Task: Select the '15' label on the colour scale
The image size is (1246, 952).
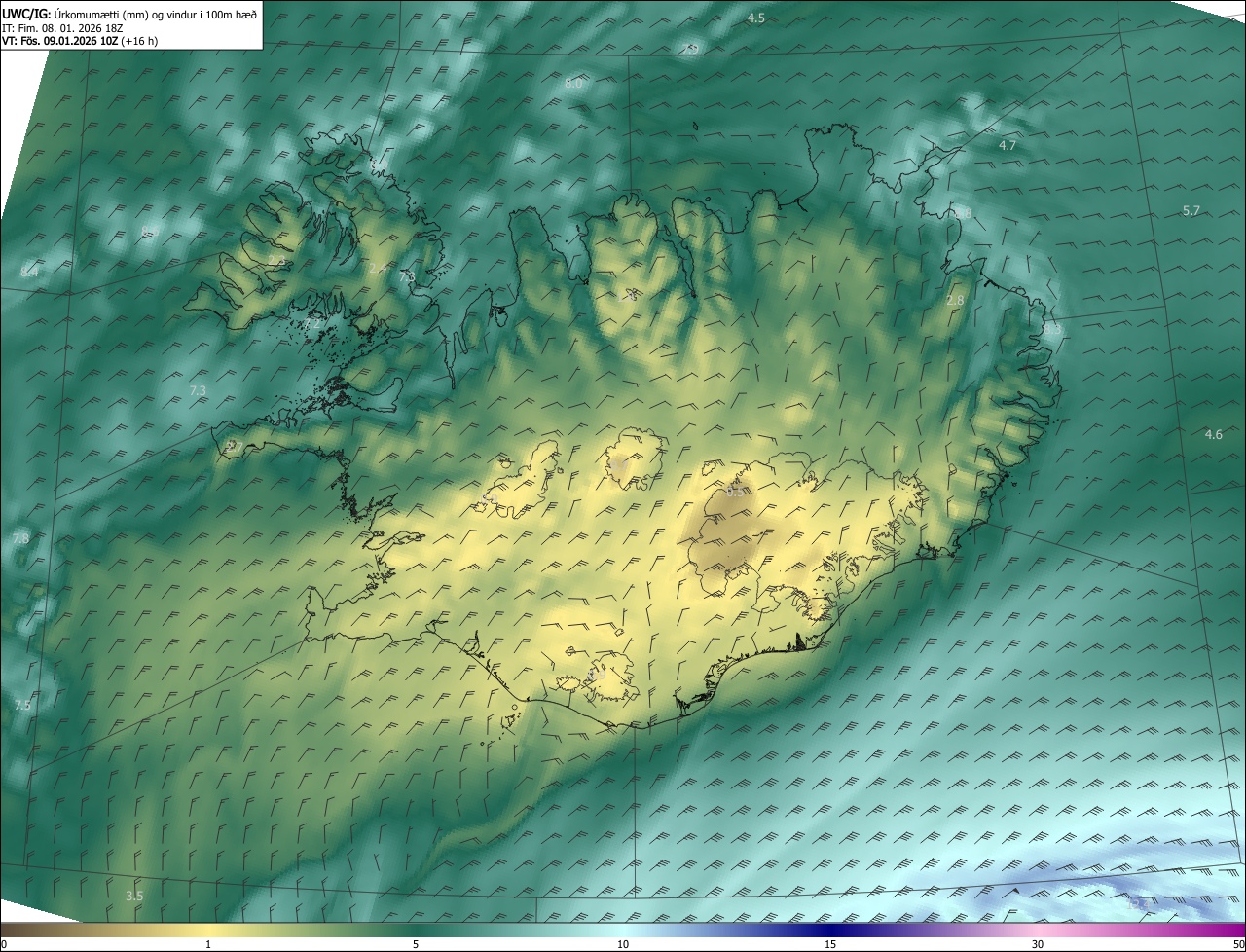Action: click(x=830, y=945)
